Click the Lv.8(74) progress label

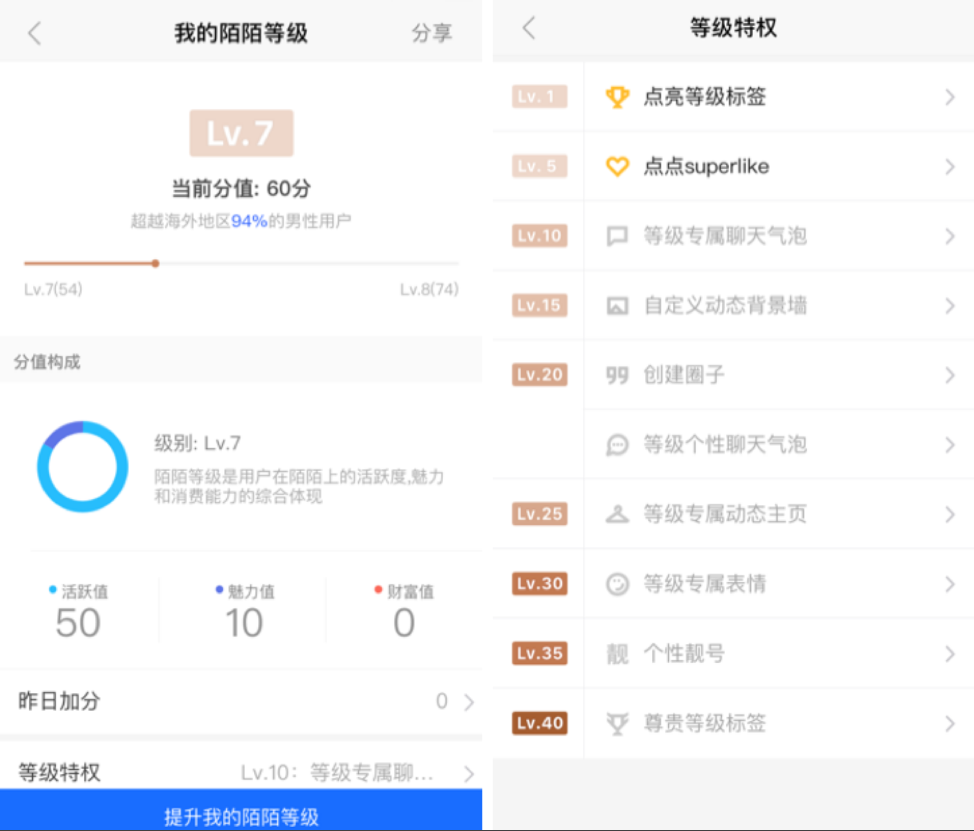tap(429, 289)
